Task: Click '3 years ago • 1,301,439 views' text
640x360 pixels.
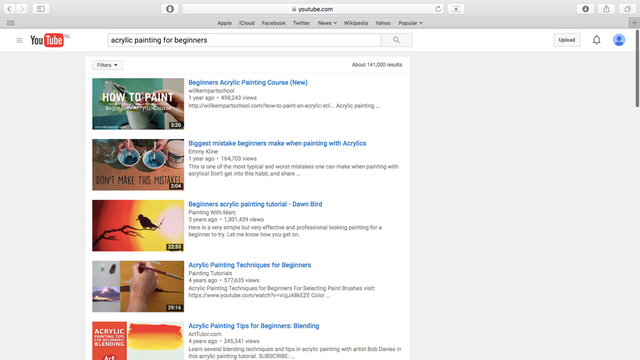Action: click(x=226, y=220)
